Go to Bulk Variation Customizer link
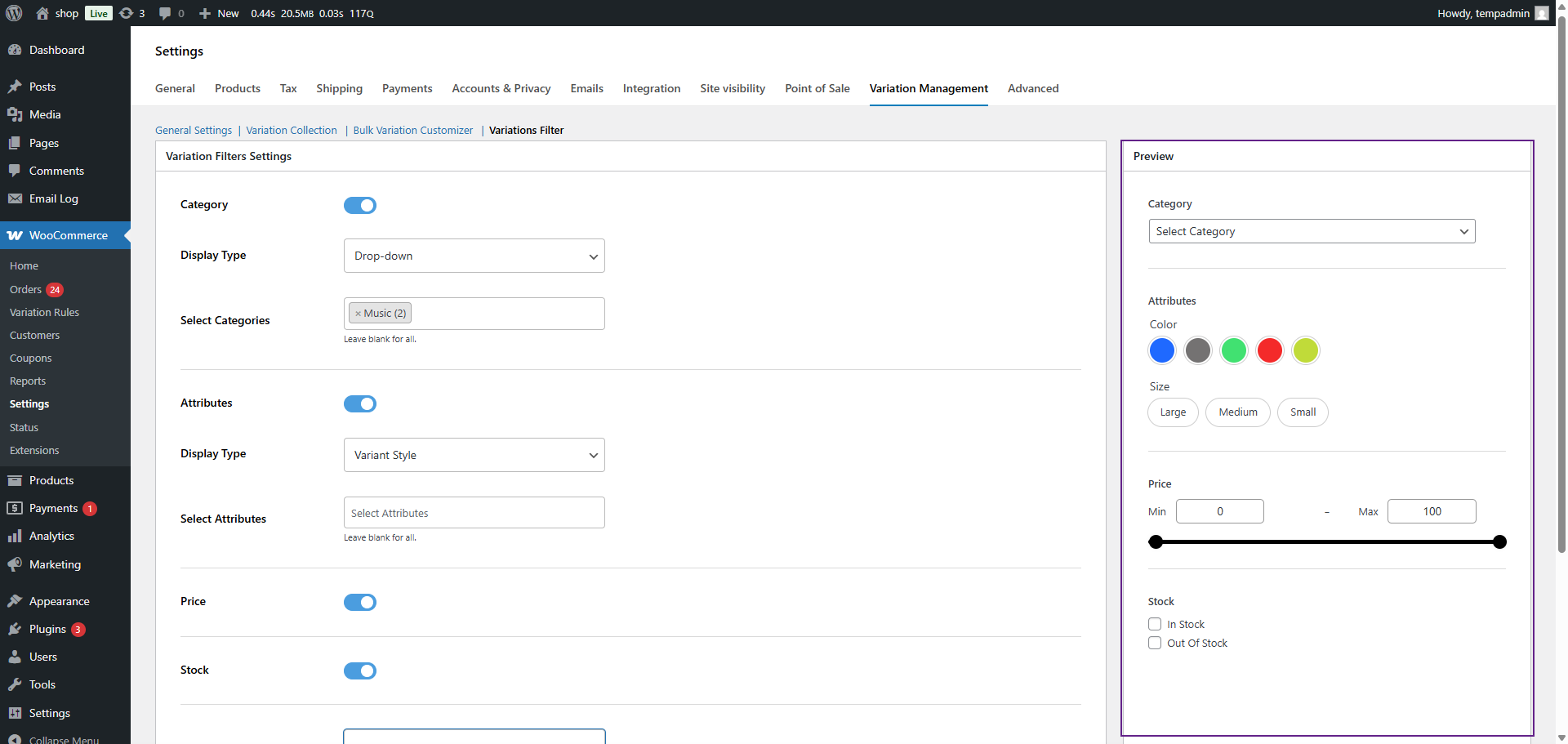This screenshot has height=744, width=1568. (x=412, y=130)
